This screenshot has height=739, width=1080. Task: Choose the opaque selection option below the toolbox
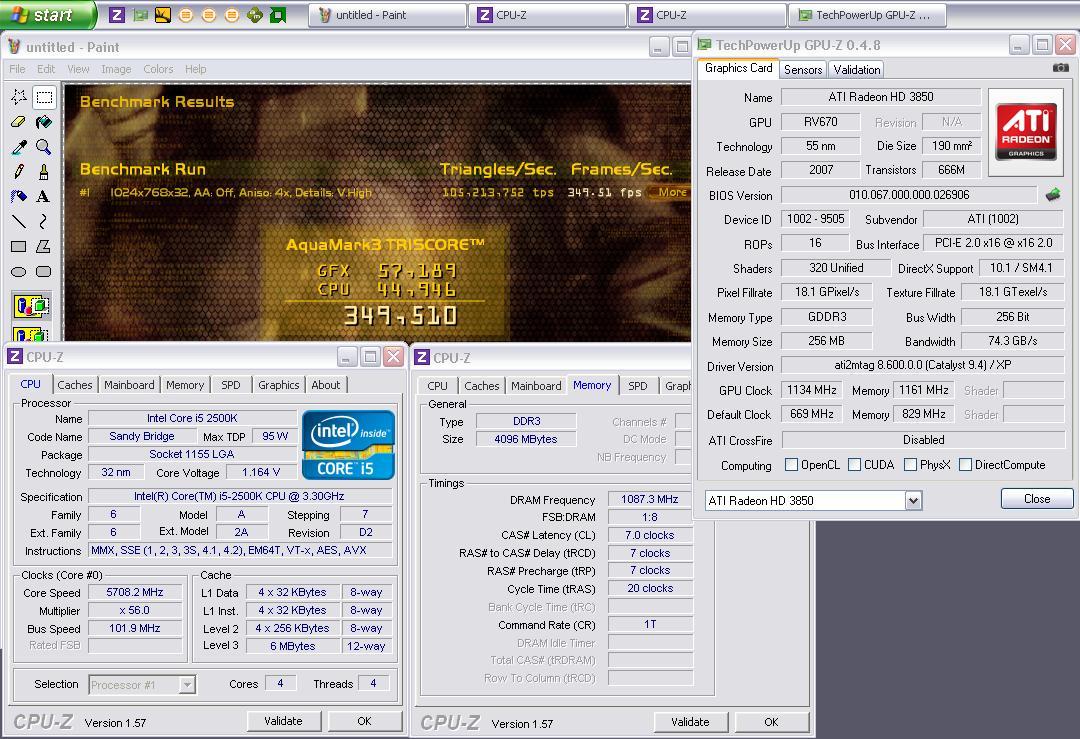click(31, 305)
